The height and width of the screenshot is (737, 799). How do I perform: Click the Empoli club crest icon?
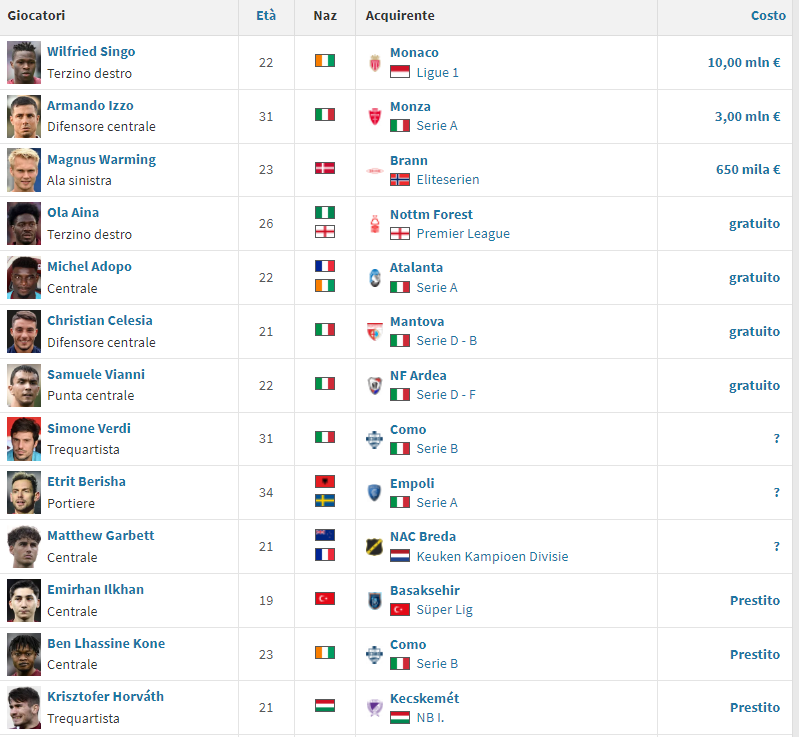click(x=375, y=493)
